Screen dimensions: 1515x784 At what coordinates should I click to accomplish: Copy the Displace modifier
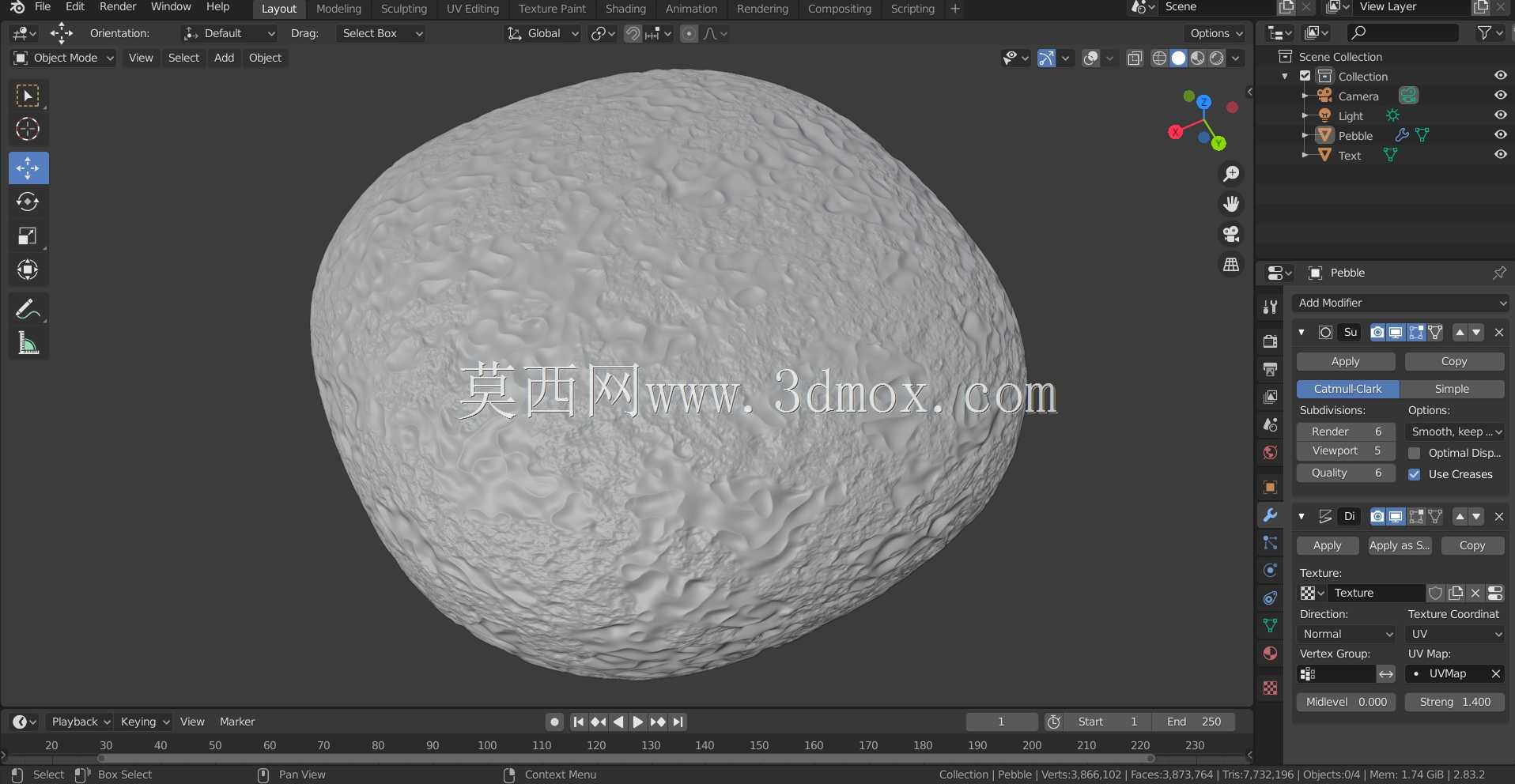coord(1472,545)
